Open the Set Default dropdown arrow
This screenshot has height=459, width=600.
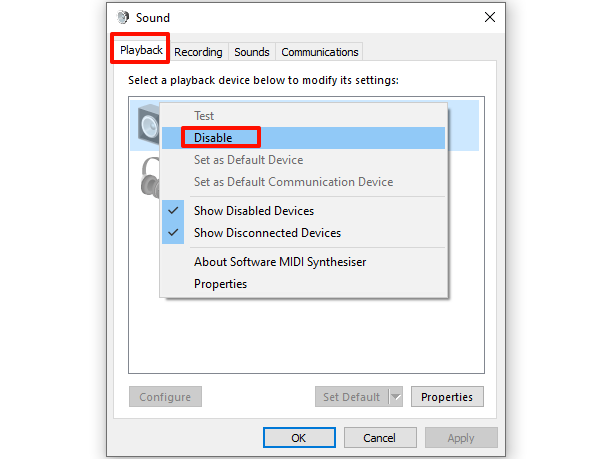396,397
